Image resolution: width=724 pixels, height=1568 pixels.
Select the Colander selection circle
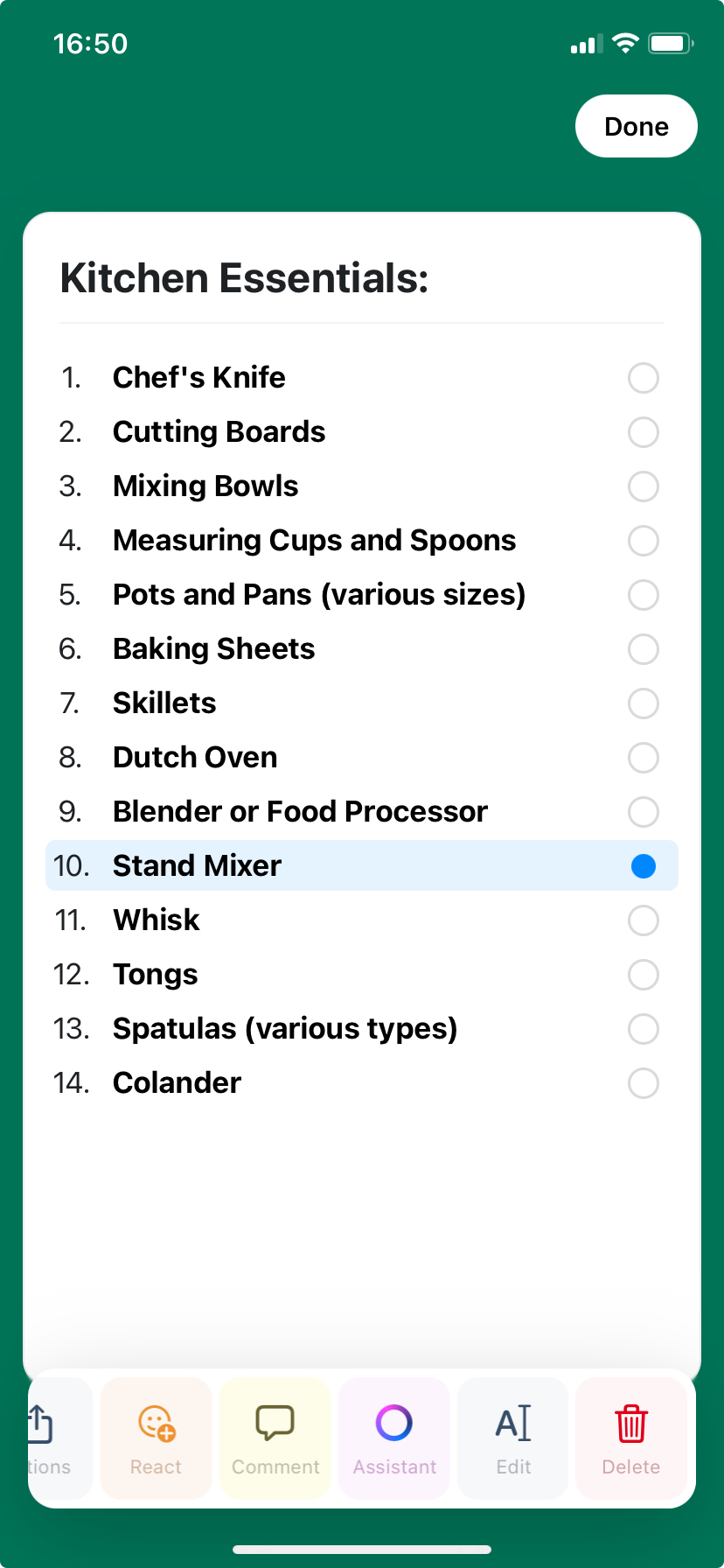644,1083
